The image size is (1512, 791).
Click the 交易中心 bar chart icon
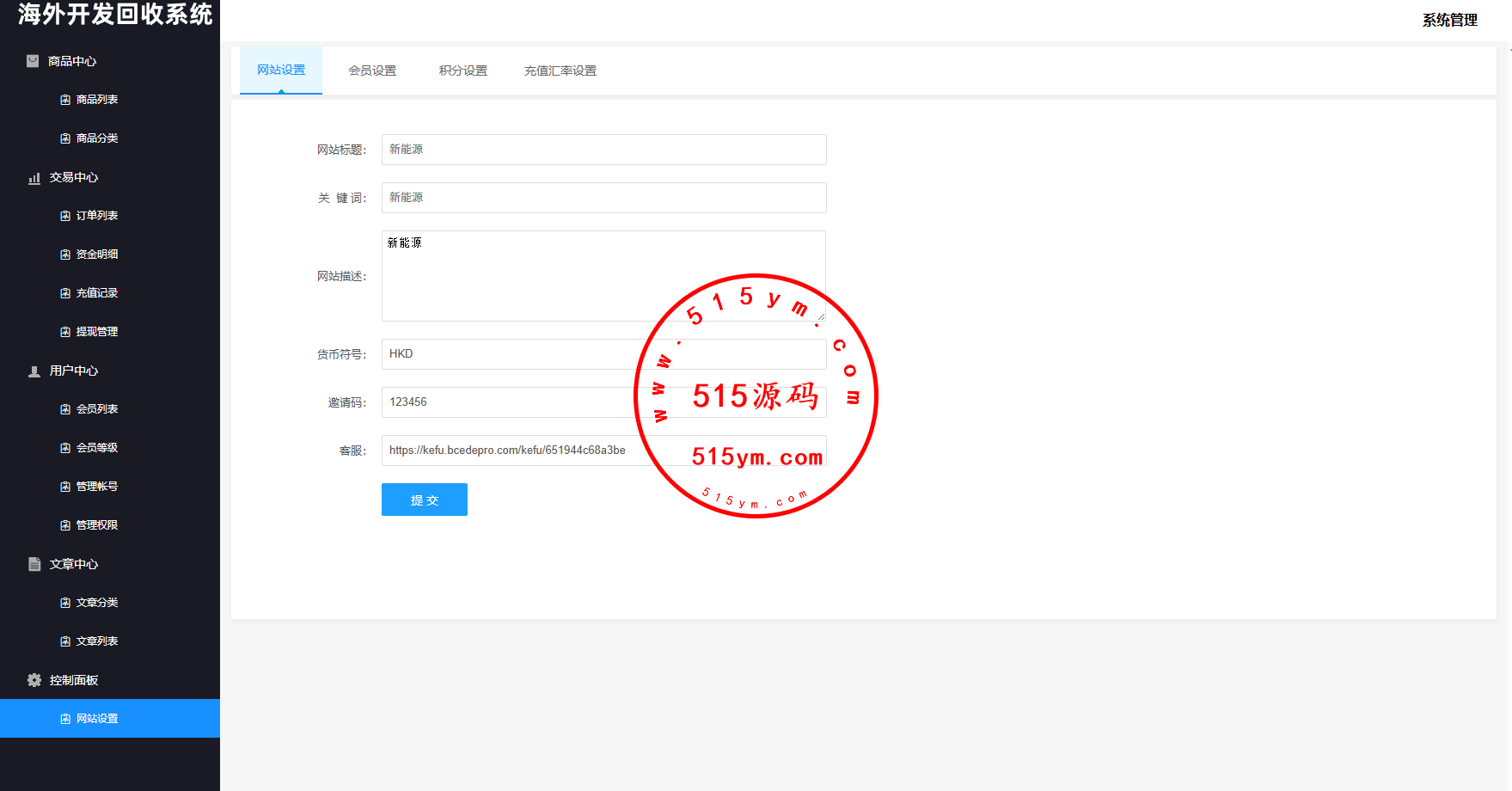coord(34,178)
